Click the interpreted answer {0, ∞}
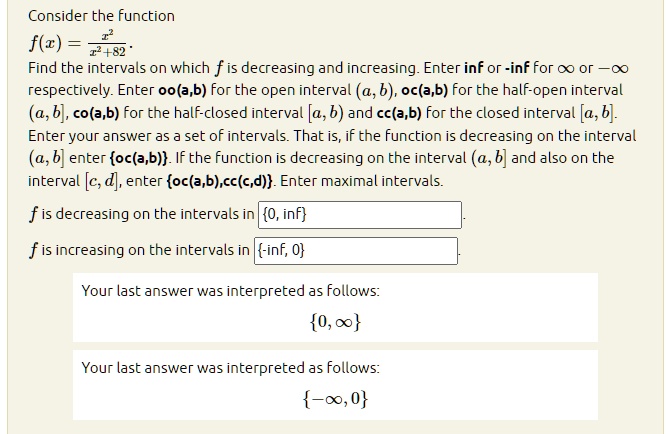 (x=335, y=322)
